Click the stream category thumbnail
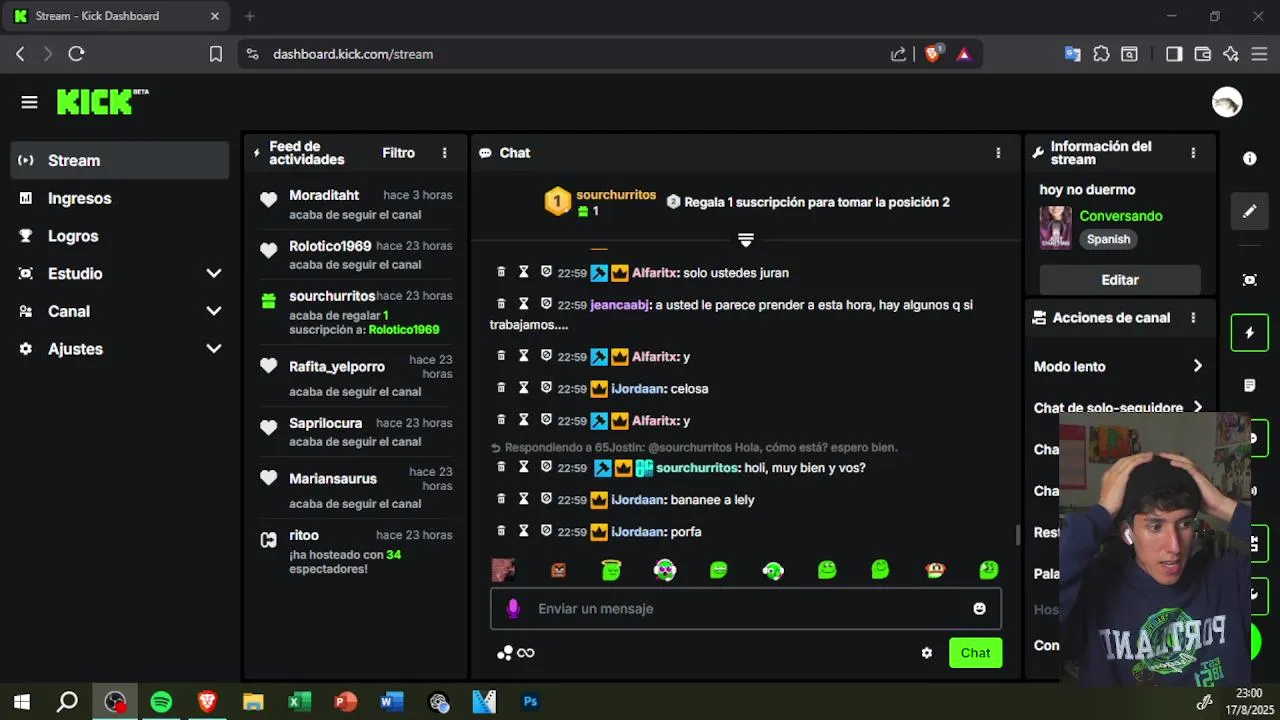 1055,228
